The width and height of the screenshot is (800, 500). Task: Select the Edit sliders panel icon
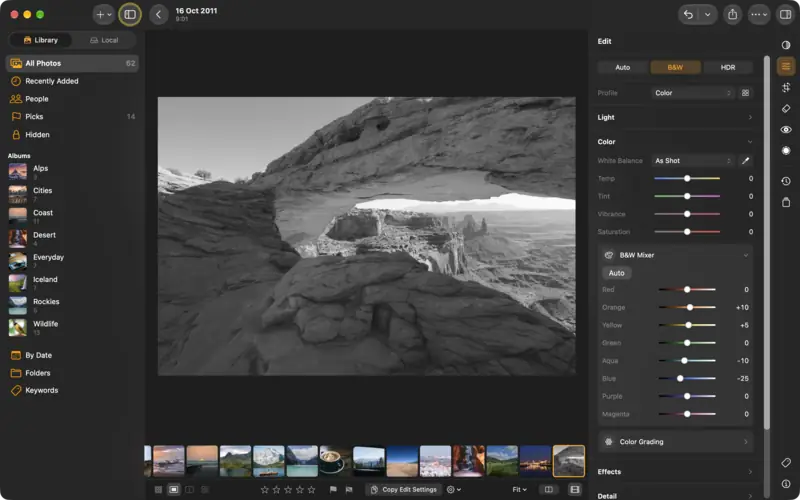[x=786, y=66]
